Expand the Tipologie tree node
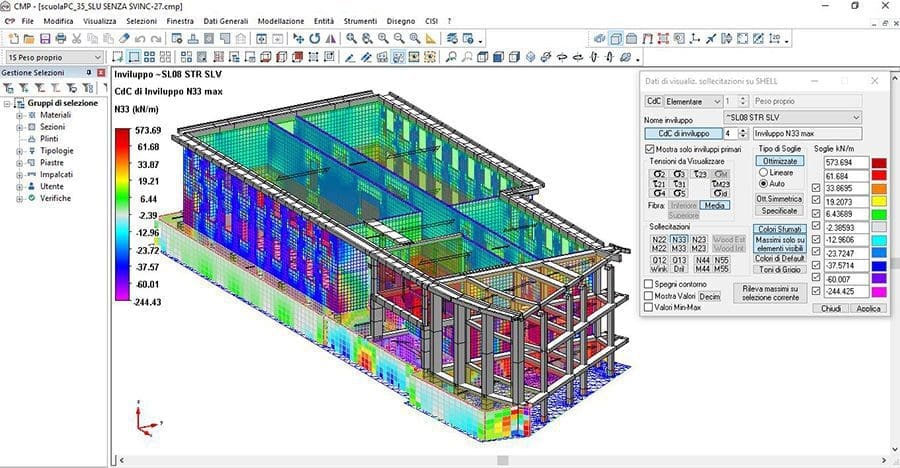The image size is (900, 468). pyautogui.click(x=19, y=151)
